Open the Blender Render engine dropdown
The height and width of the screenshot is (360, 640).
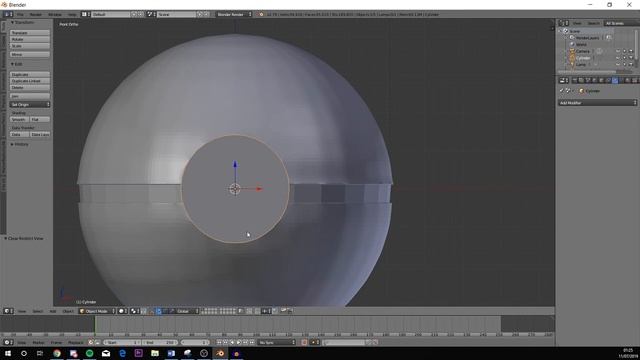coord(233,14)
